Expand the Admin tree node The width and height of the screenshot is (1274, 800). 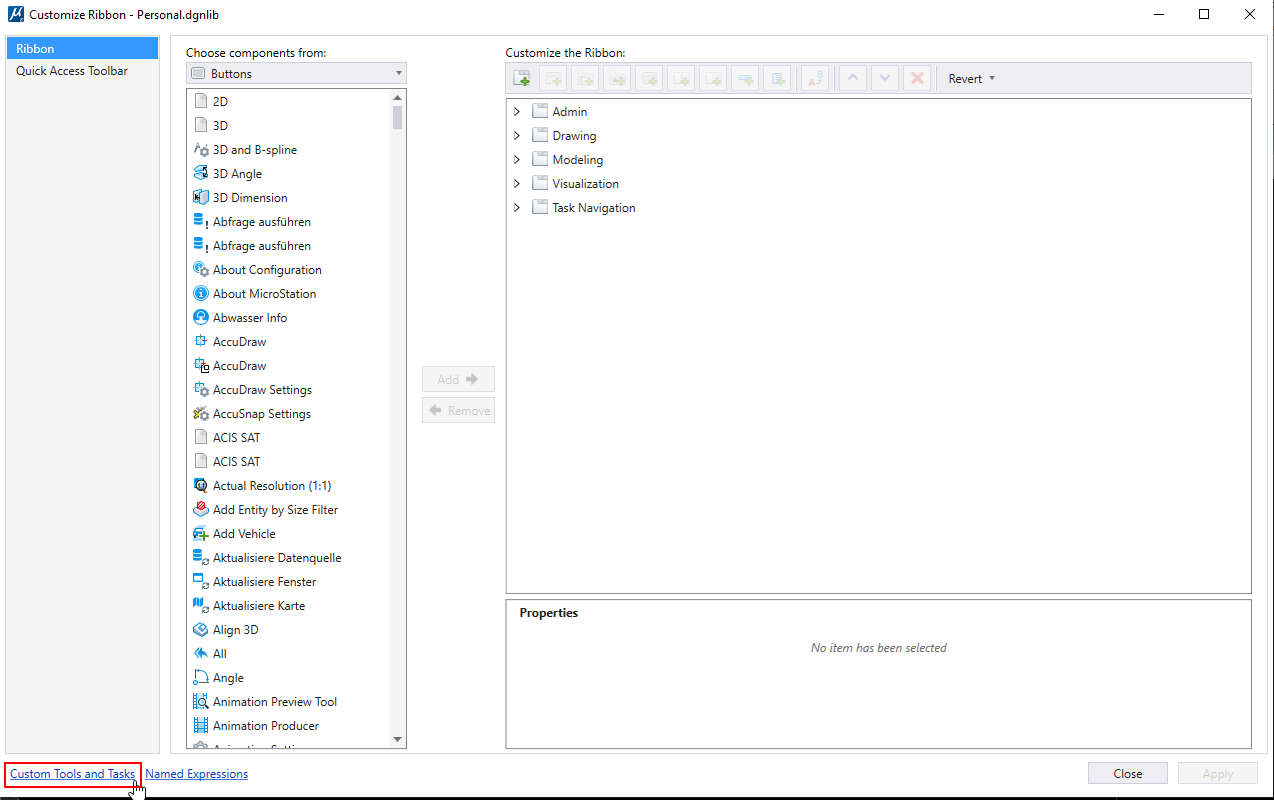517,112
